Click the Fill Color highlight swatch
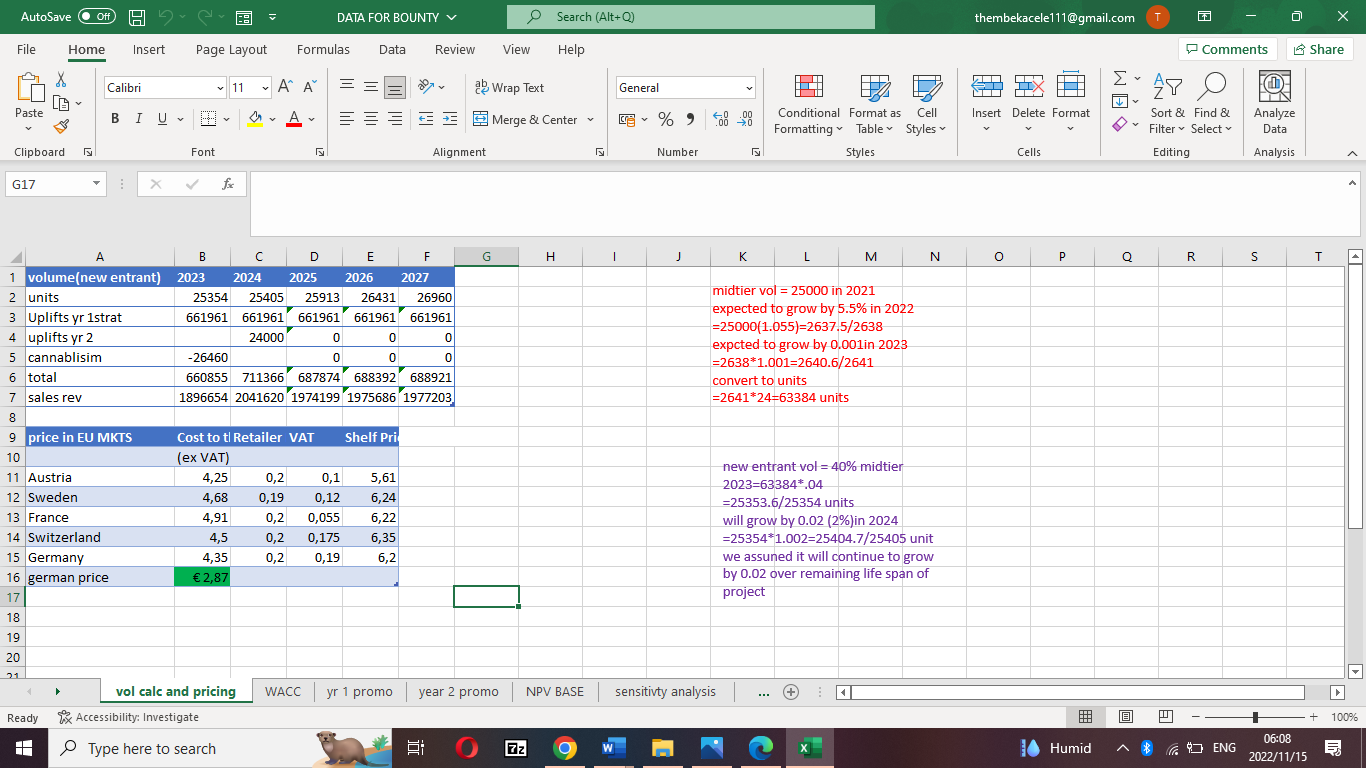1366x768 pixels. pos(256,120)
